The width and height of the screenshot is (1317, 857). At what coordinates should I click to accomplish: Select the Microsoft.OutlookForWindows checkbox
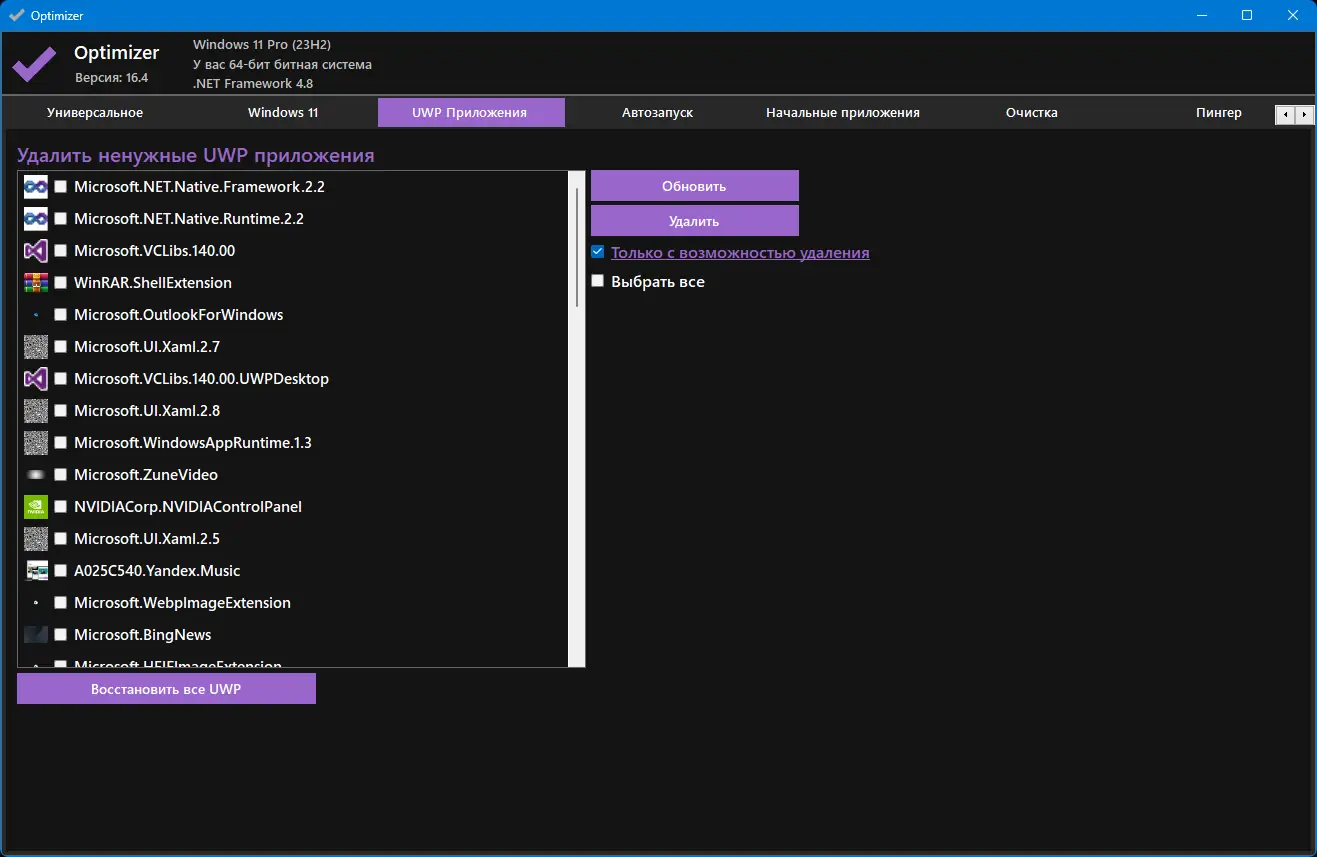click(61, 315)
